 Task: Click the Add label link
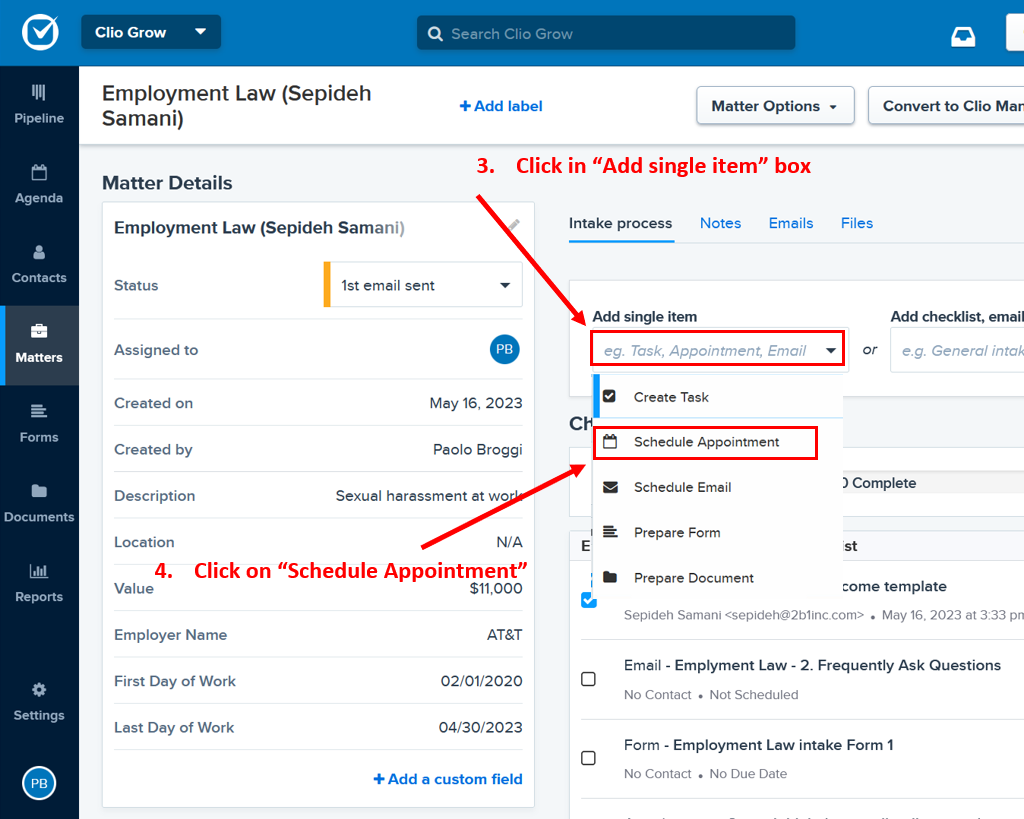501,106
